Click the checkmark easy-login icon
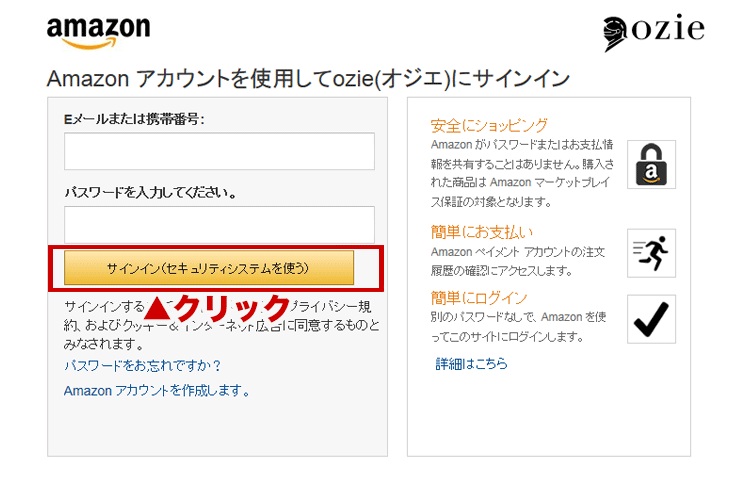The width and height of the screenshot is (730, 500). (x=651, y=319)
